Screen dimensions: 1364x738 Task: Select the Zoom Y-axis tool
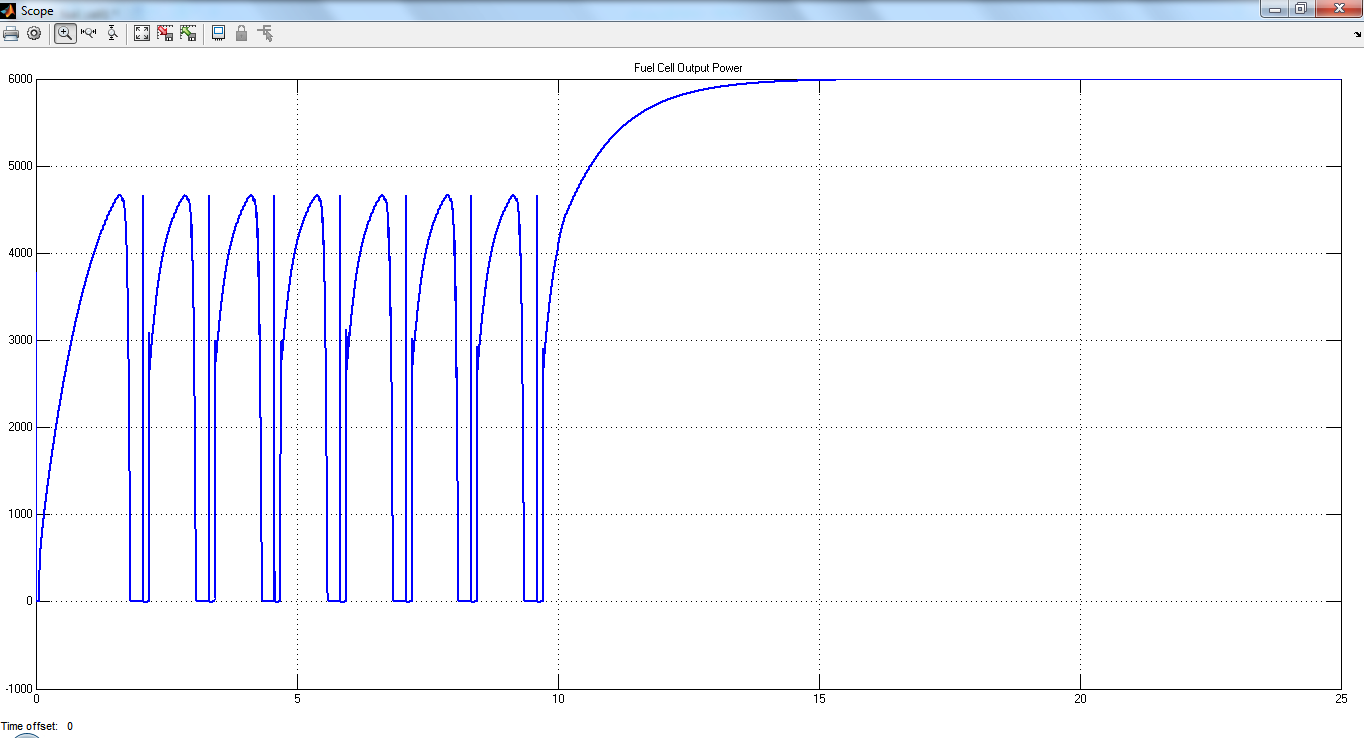(112, 33)
